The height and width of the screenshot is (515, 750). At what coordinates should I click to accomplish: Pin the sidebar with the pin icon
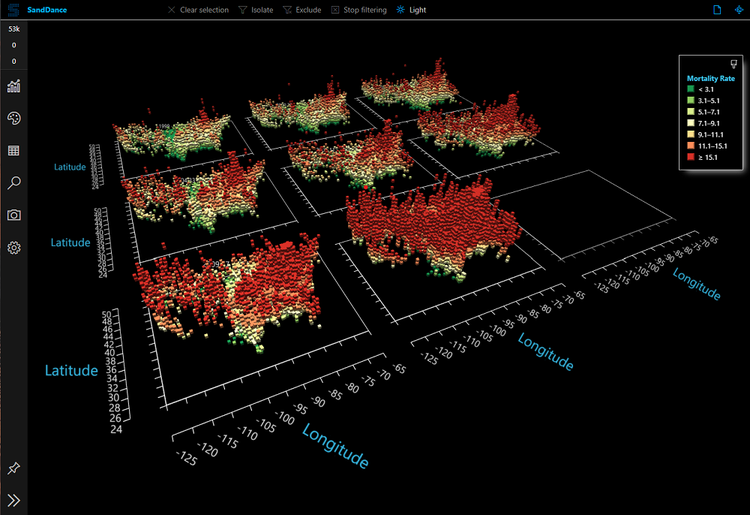(14, 468)
